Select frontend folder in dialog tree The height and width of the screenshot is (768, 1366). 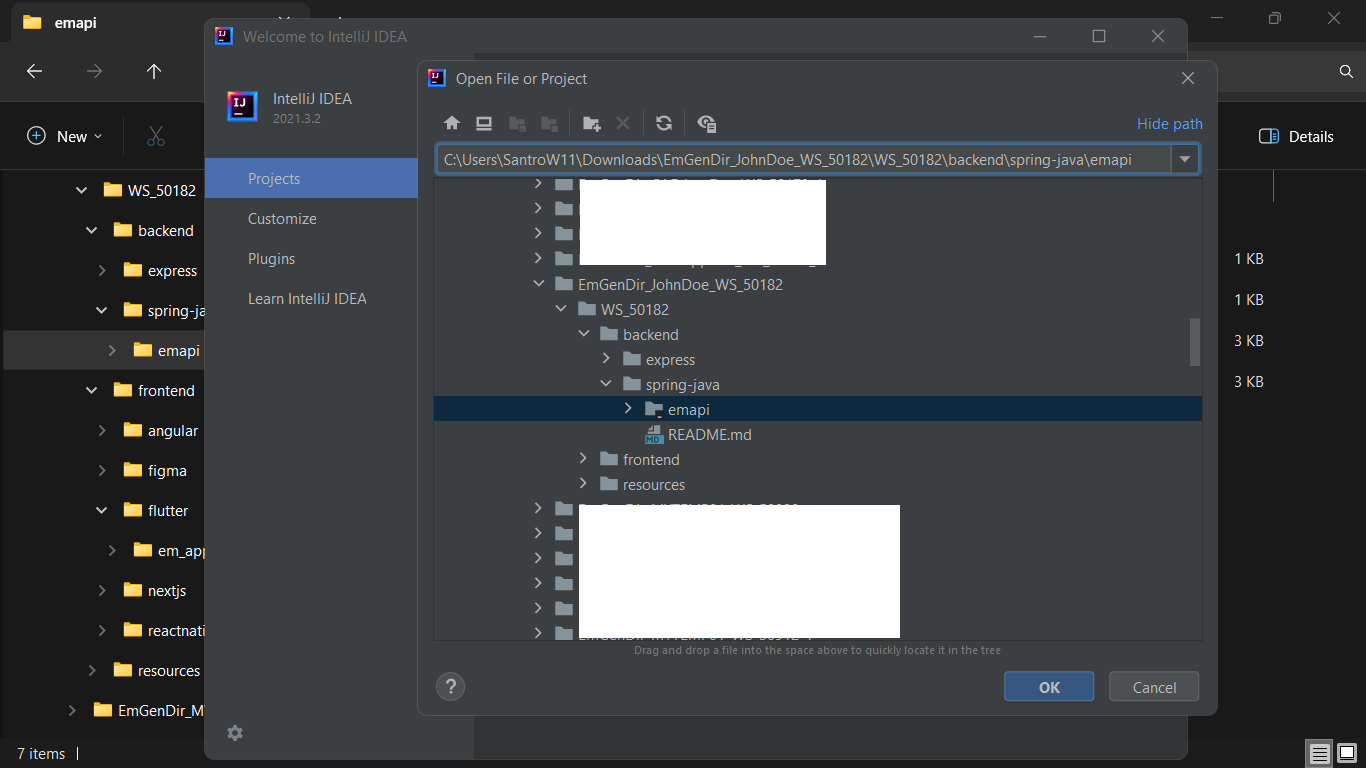tap(640, 459)
